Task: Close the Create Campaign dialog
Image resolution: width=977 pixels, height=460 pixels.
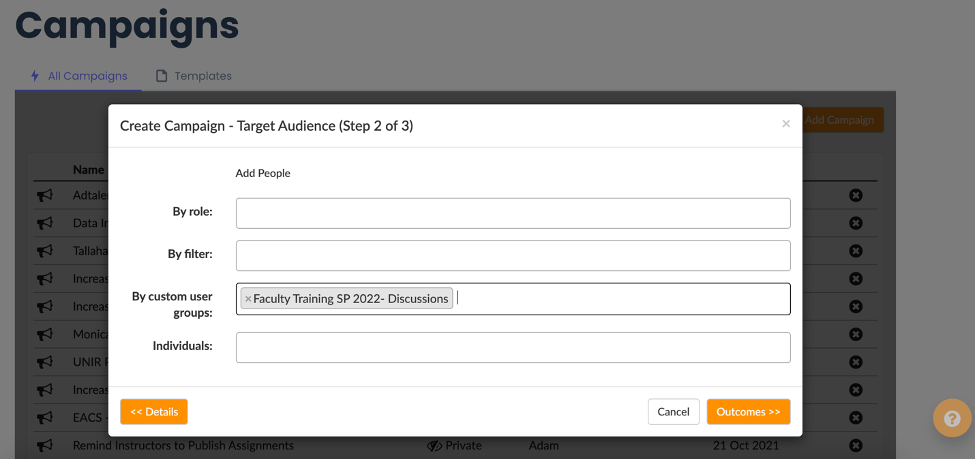Action: tap(786, 124)
